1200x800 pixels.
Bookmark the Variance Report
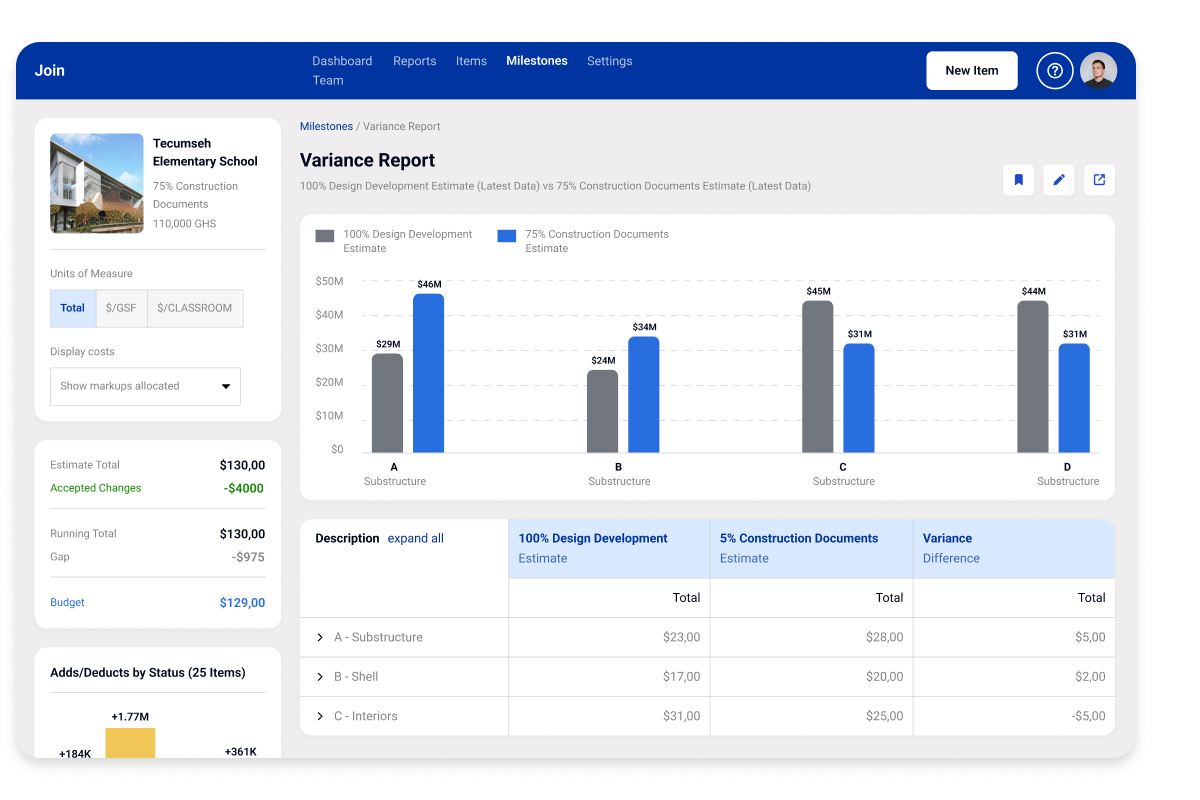[x=1019, y=180]
